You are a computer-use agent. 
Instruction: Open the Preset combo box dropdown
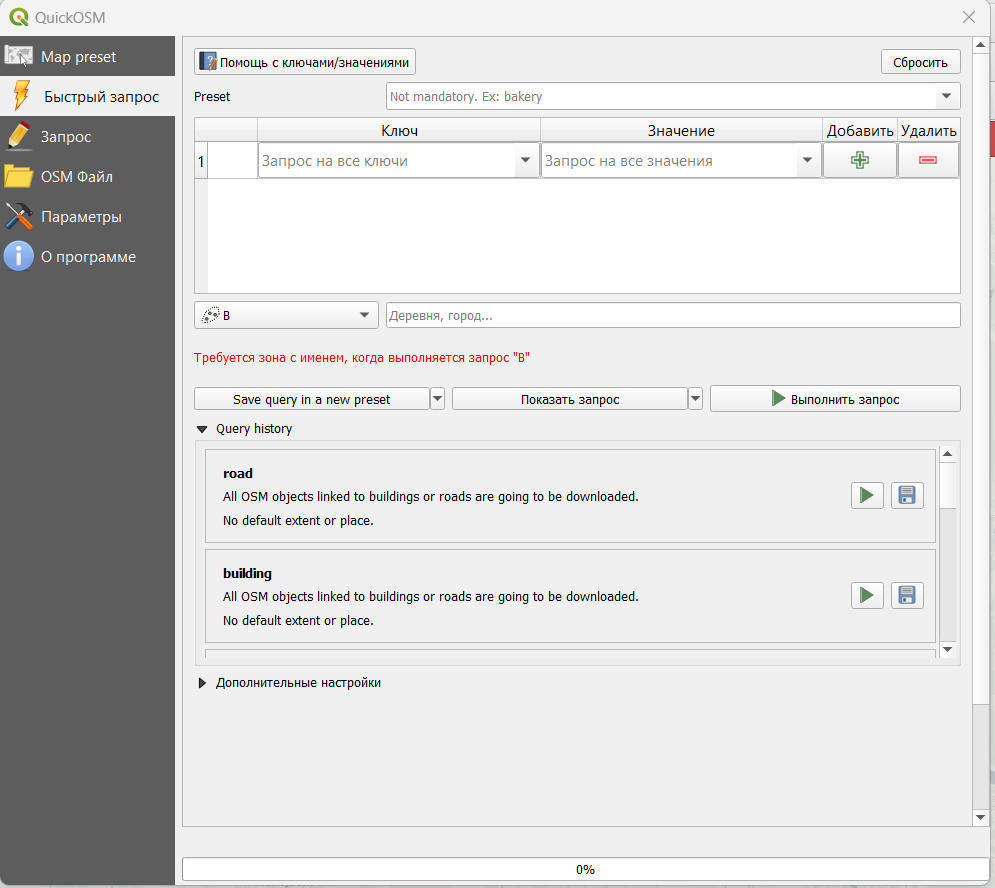coord(945,97)
